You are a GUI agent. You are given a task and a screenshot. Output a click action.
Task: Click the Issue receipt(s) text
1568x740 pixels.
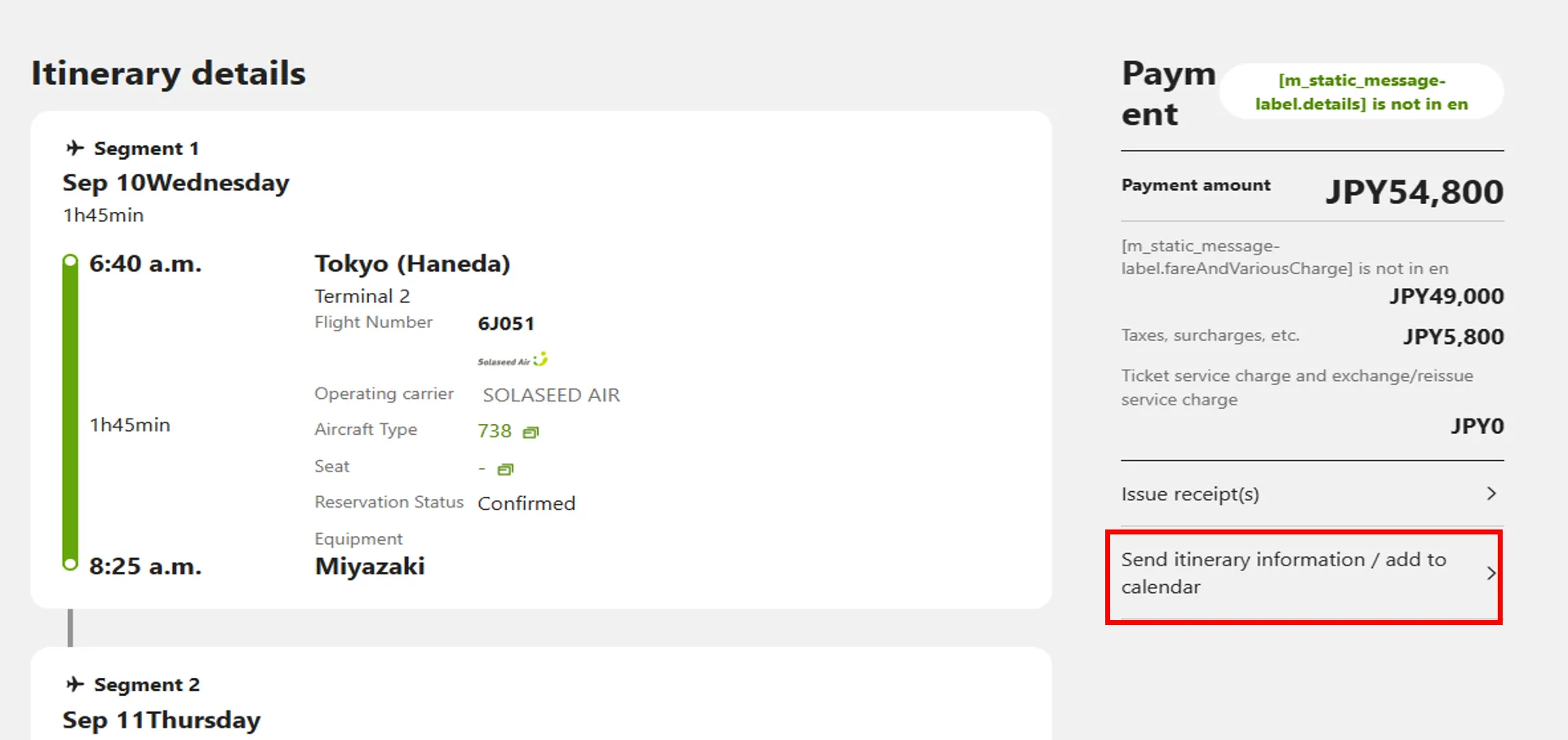click(x=1189, y=494)
